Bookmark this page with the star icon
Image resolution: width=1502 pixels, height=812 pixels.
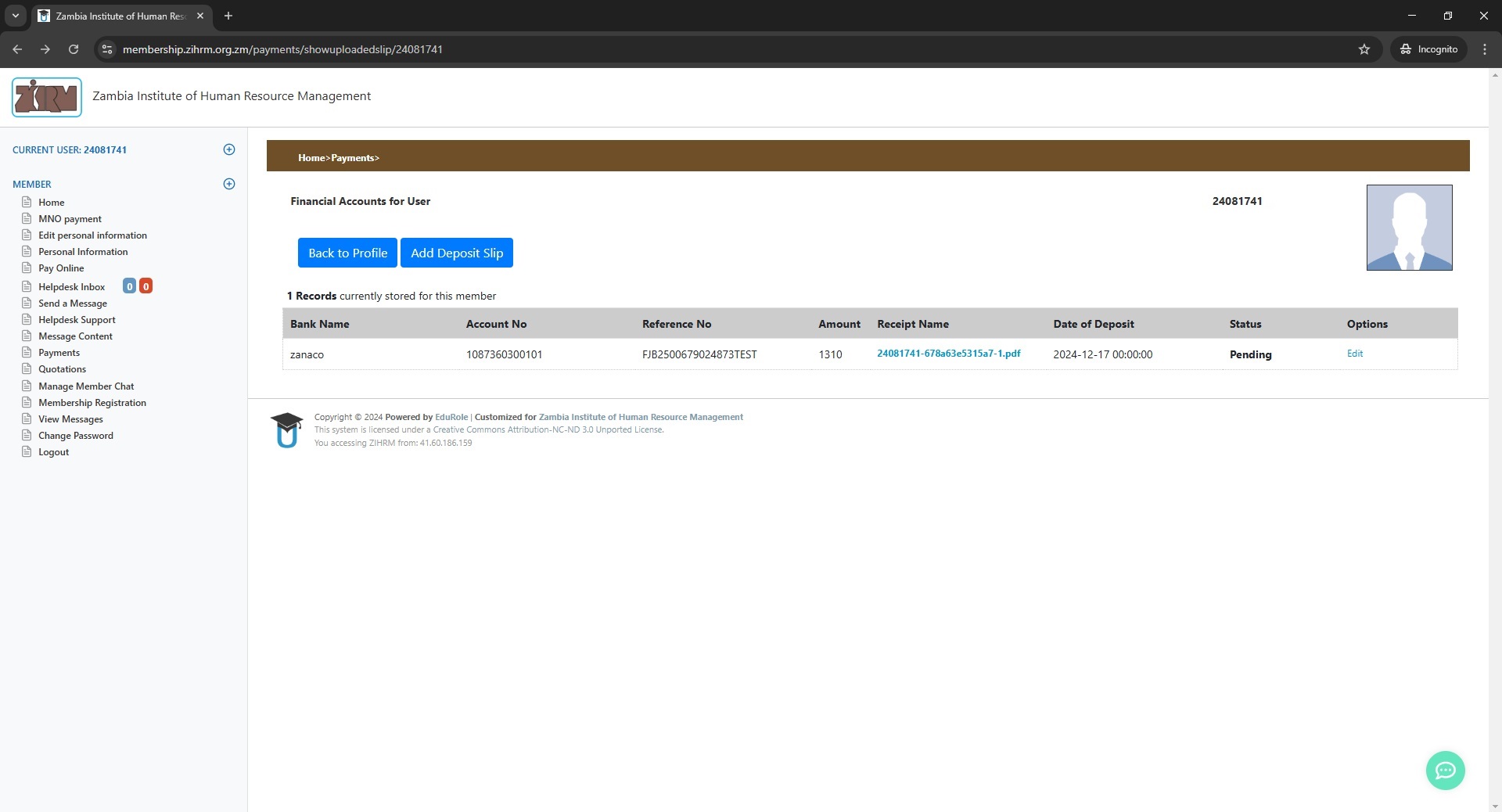[1364, 49]
